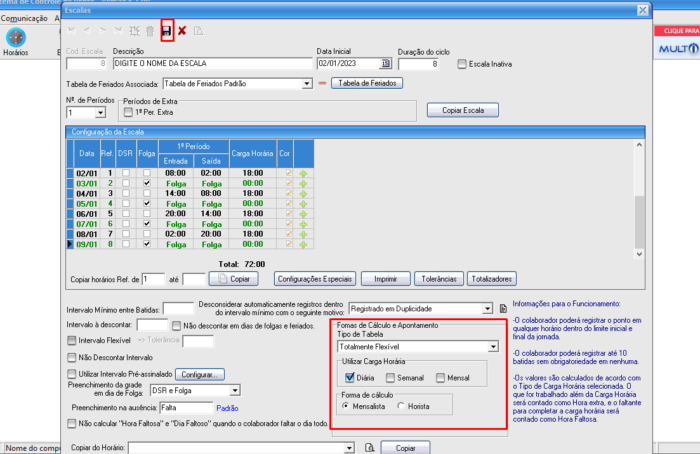
Task: Click green plus icon on row 02/01
Action: pos(304,174)
